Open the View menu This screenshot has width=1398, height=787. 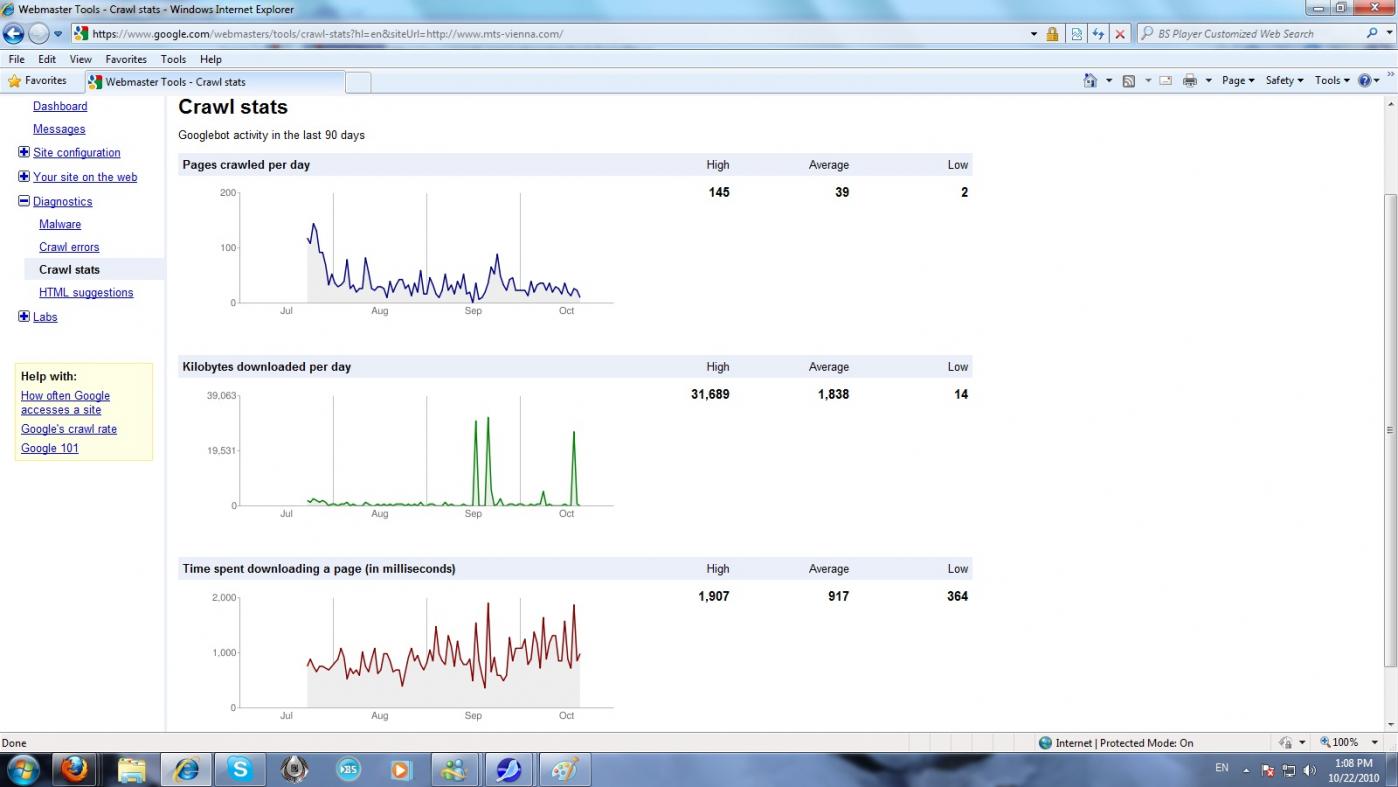[x=80, y=59]
